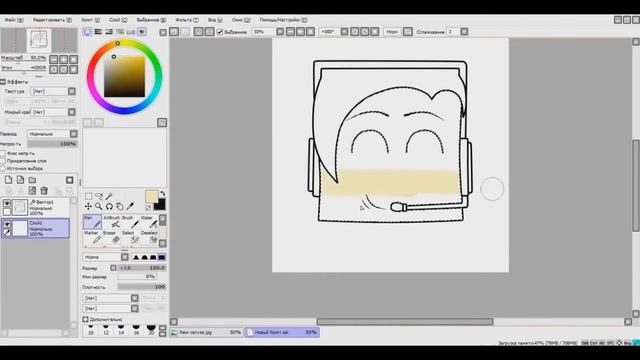
Task: Show the HSV sliders panel icon
Action: (109, 32)
